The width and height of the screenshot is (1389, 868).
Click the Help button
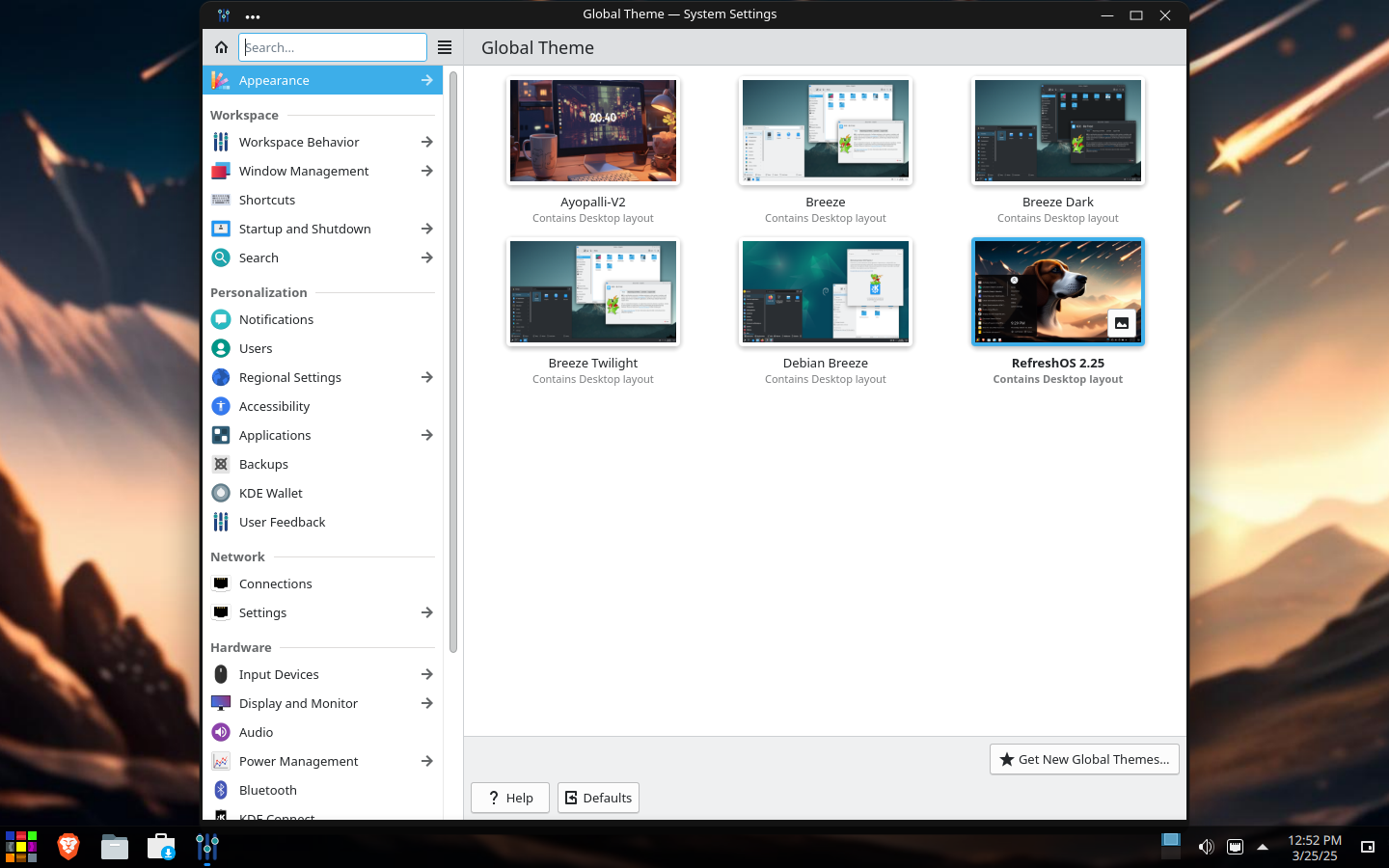pyautogui.click(x=510, y=798)
